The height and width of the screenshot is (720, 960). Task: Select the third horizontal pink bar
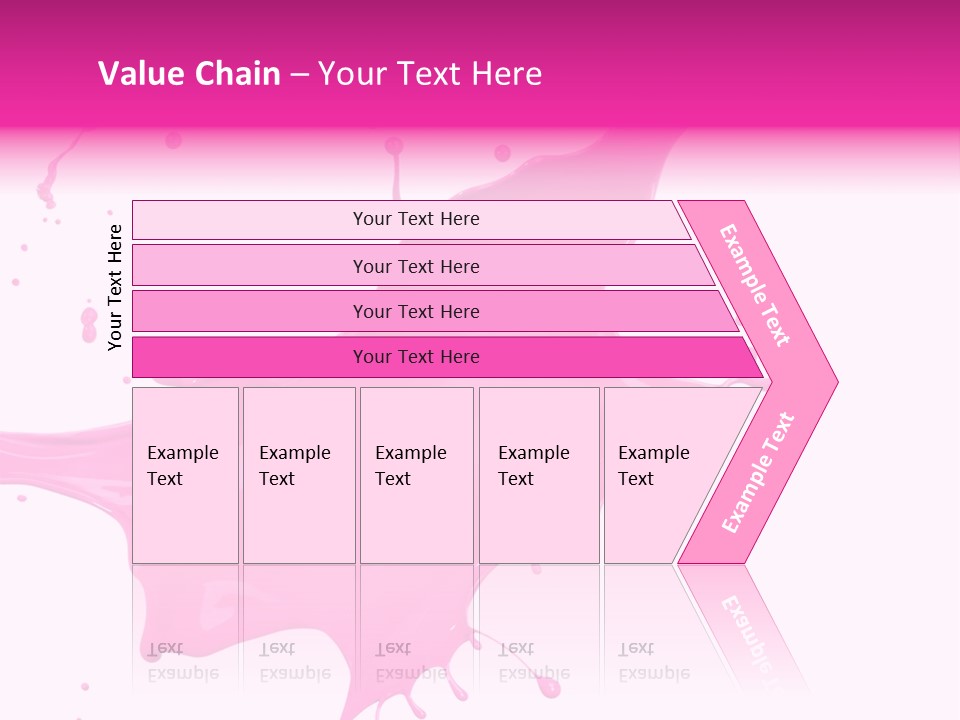tap(416, 311)
